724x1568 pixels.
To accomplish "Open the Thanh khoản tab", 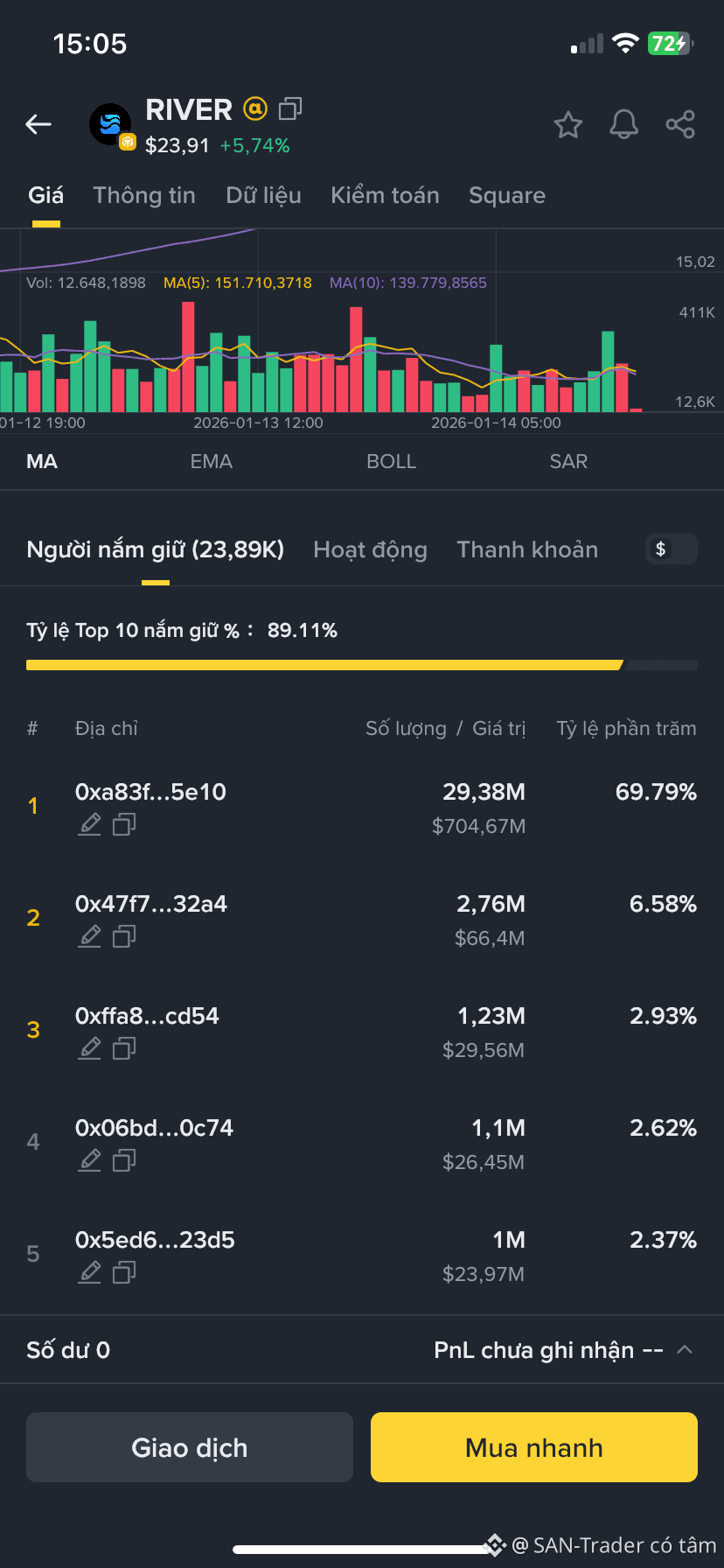I will click(x=527, y=549).
